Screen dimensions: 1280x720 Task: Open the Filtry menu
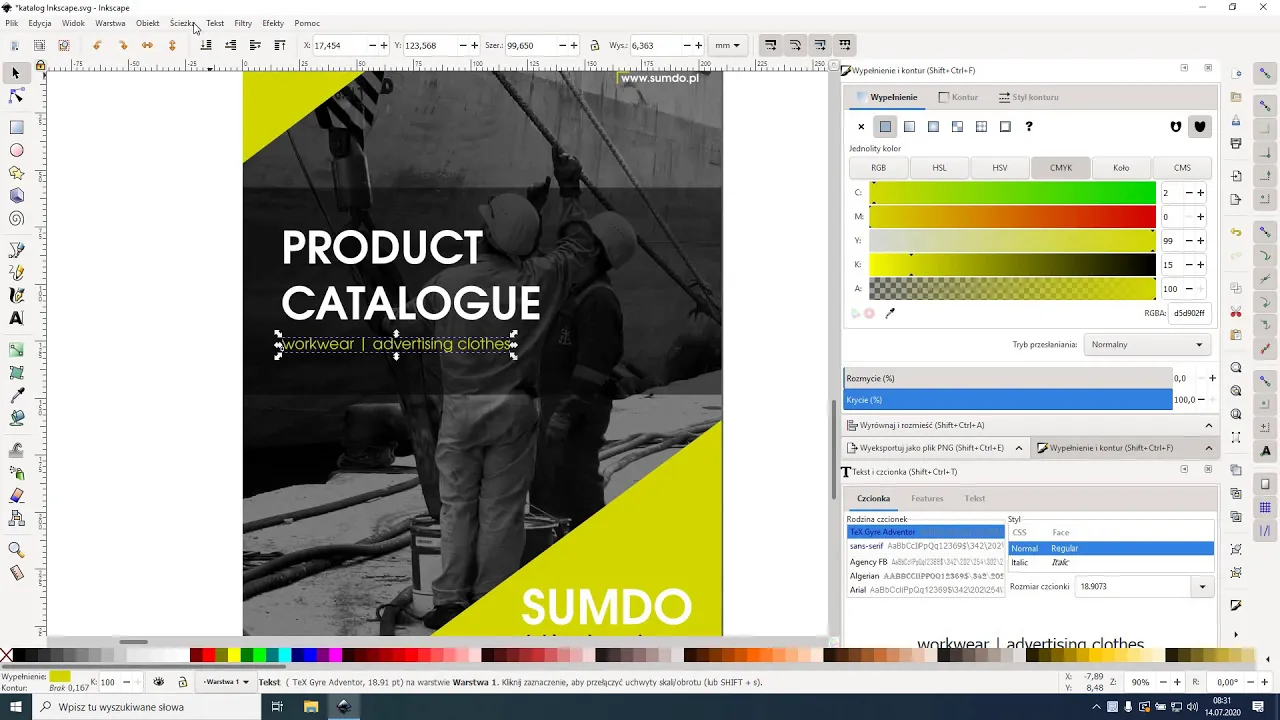tap(243, 23)
